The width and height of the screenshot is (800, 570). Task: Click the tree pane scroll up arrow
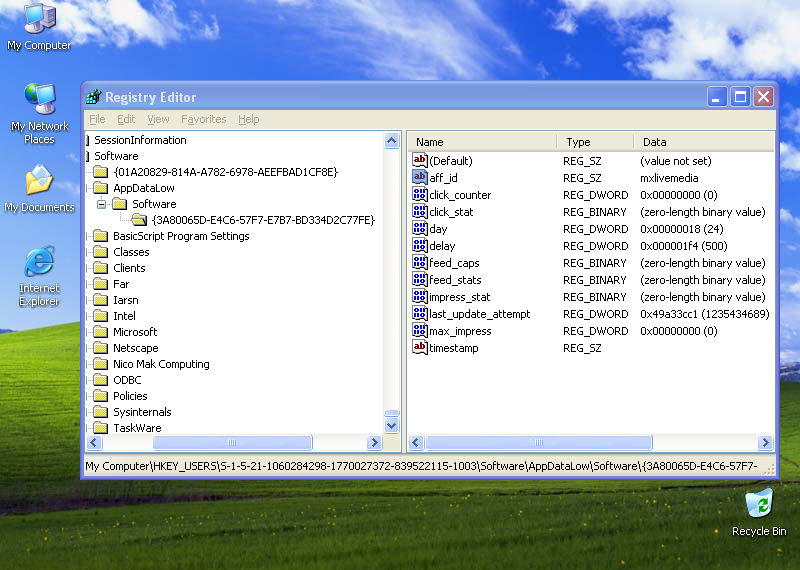[391, 140]
